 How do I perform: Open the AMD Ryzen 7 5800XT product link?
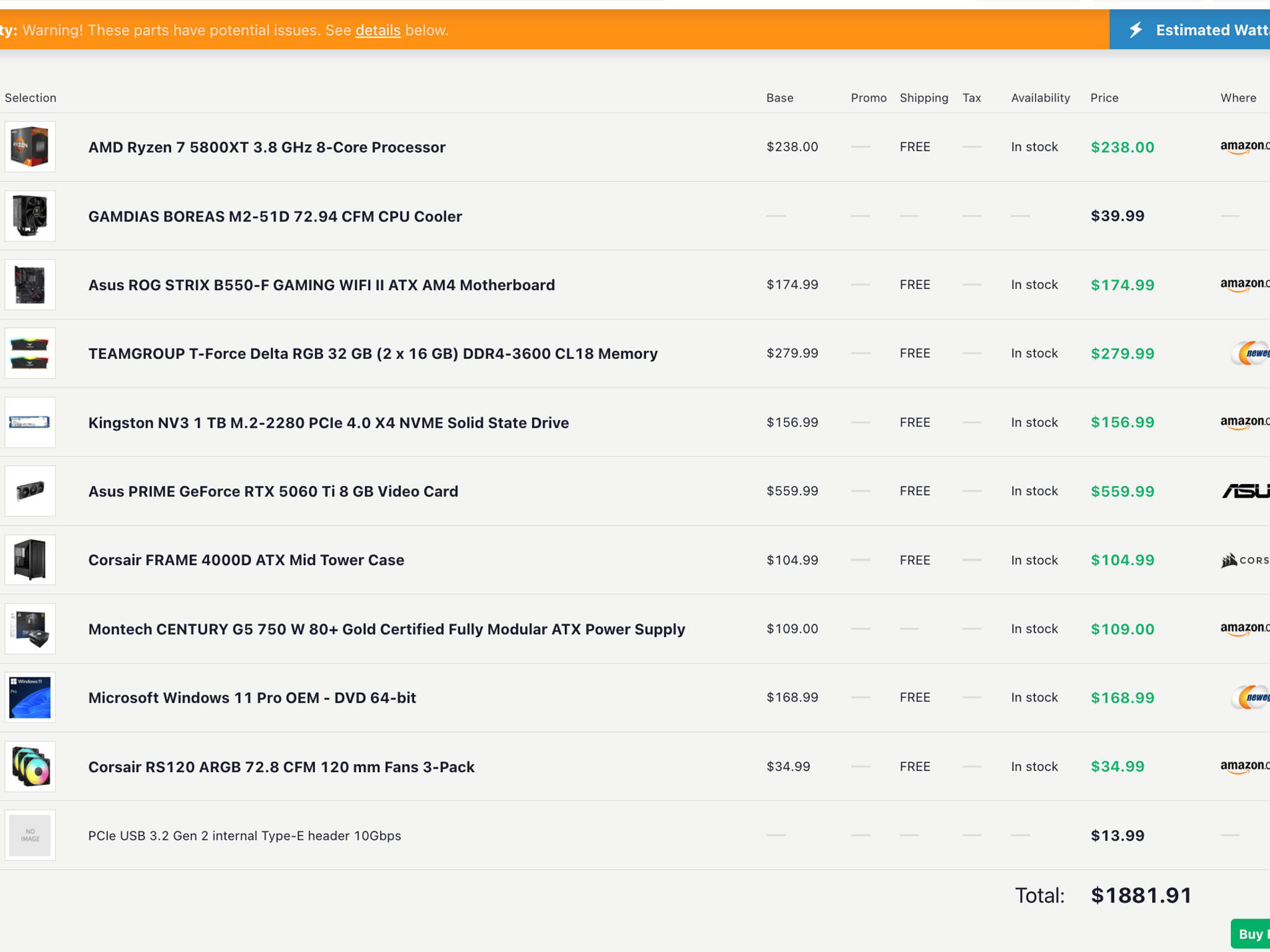click(x=267, y=148)
